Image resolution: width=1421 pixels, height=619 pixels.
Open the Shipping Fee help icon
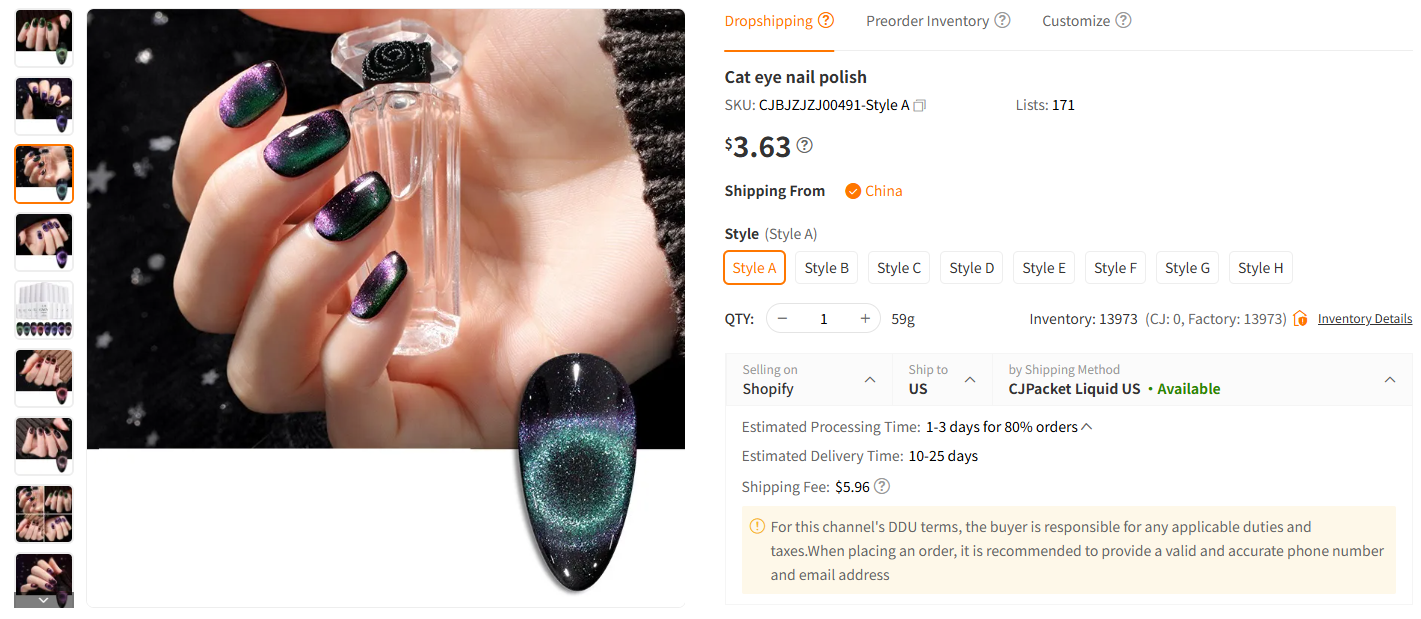point(881,486)
